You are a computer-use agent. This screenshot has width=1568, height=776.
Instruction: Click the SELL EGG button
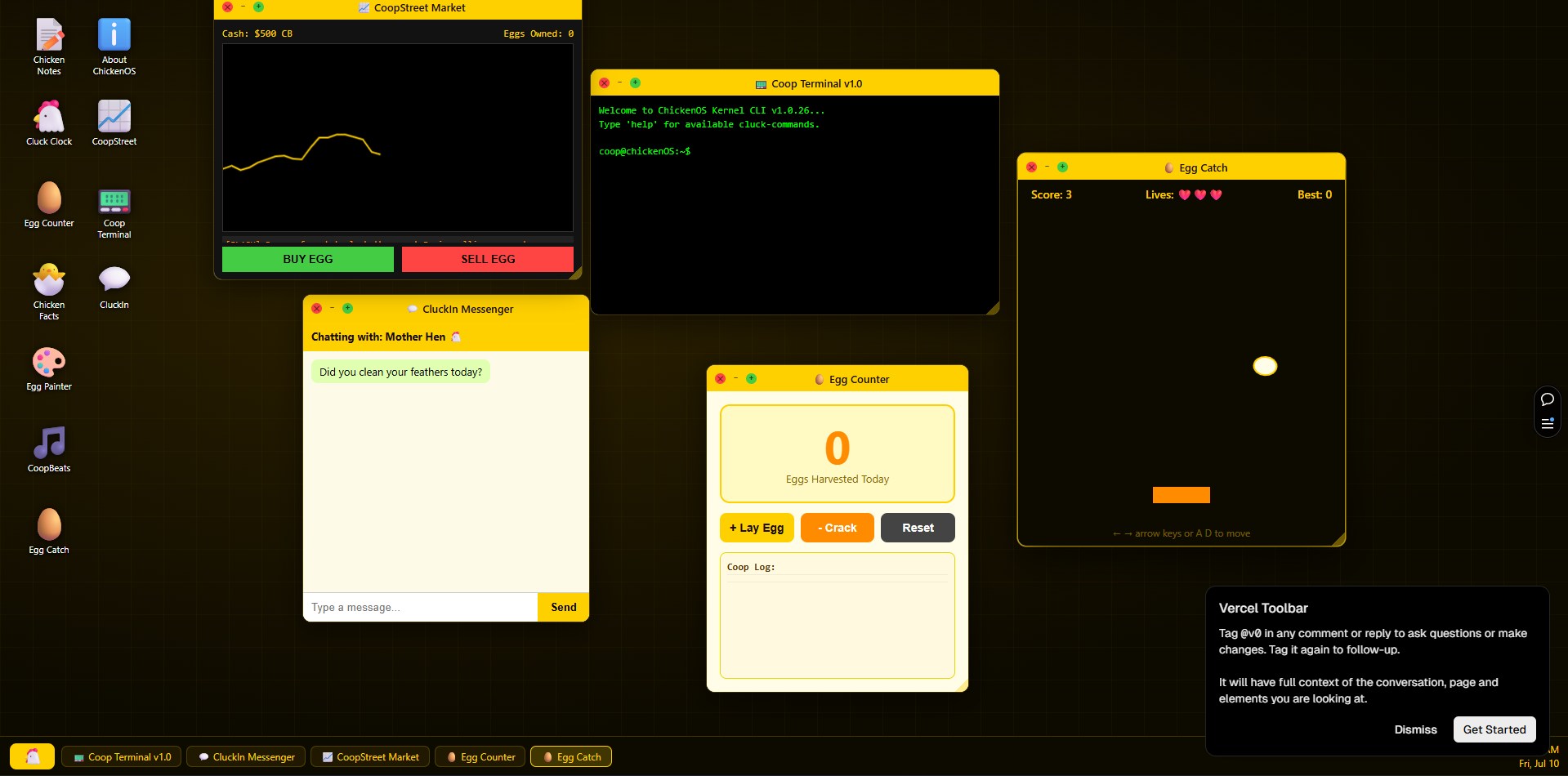pos(488,259)
